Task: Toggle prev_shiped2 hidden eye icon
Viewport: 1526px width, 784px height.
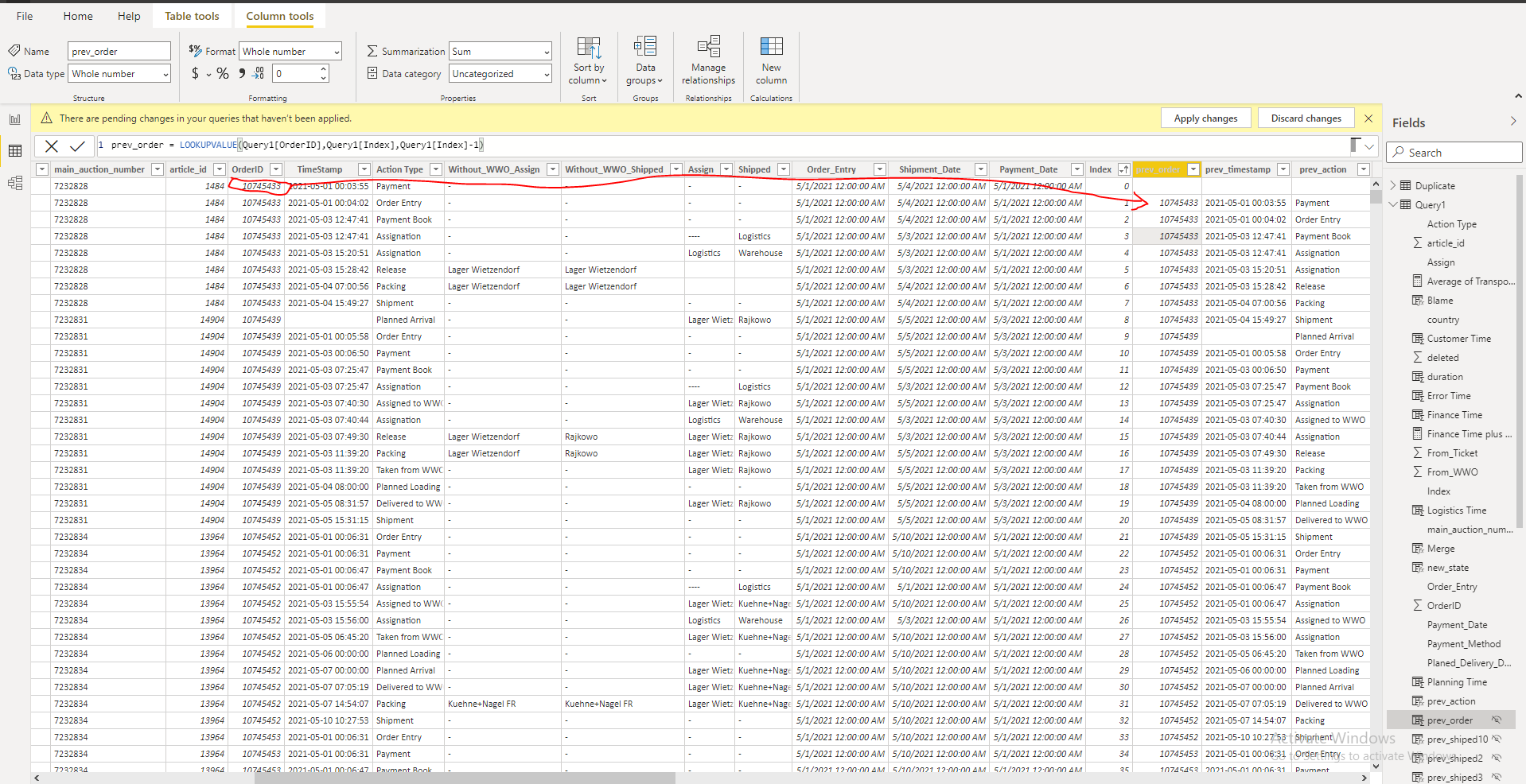Action: (1497, 759)
